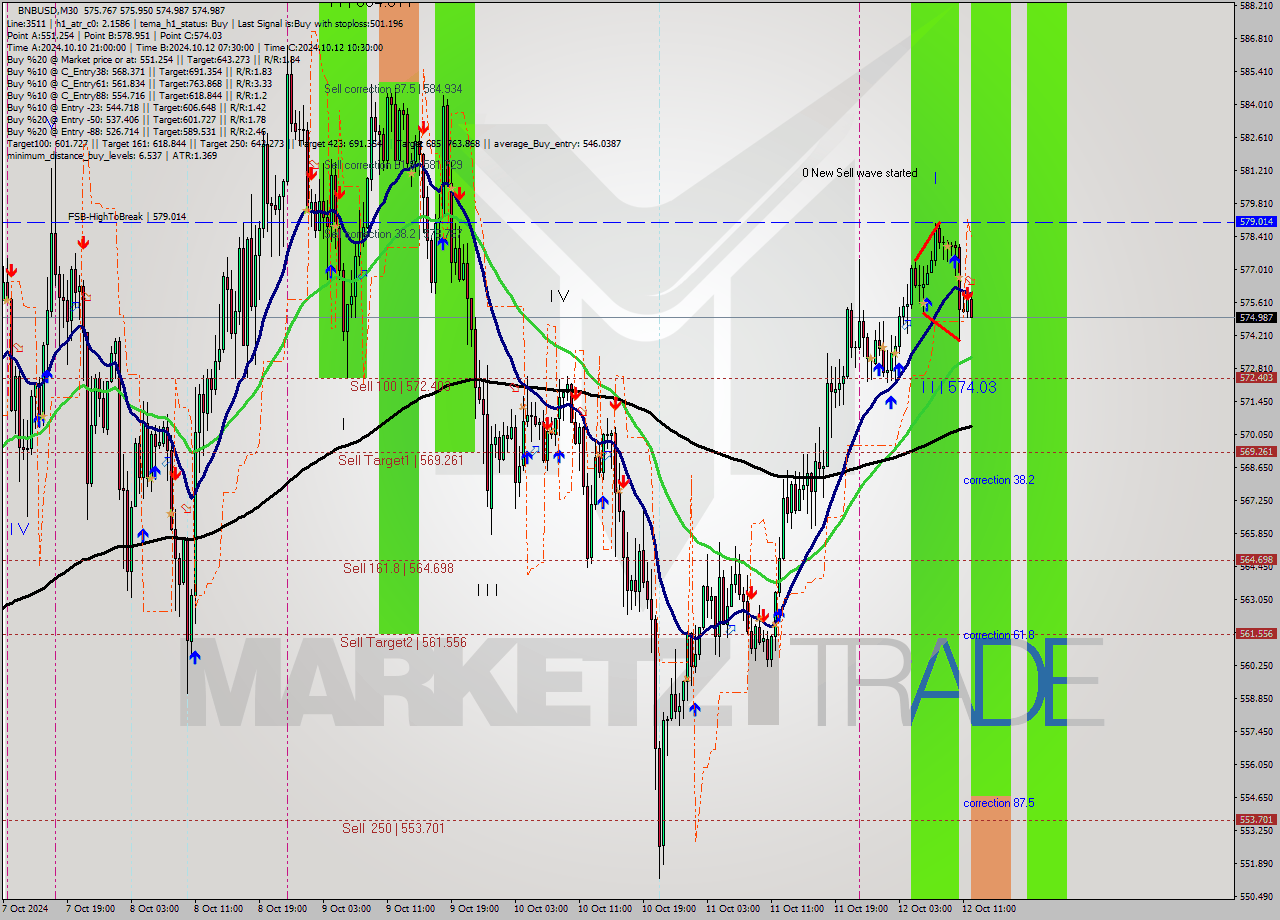1280x920 pixels.
Task: Click the 588.210 price scale value
Action: [1255, 5]
